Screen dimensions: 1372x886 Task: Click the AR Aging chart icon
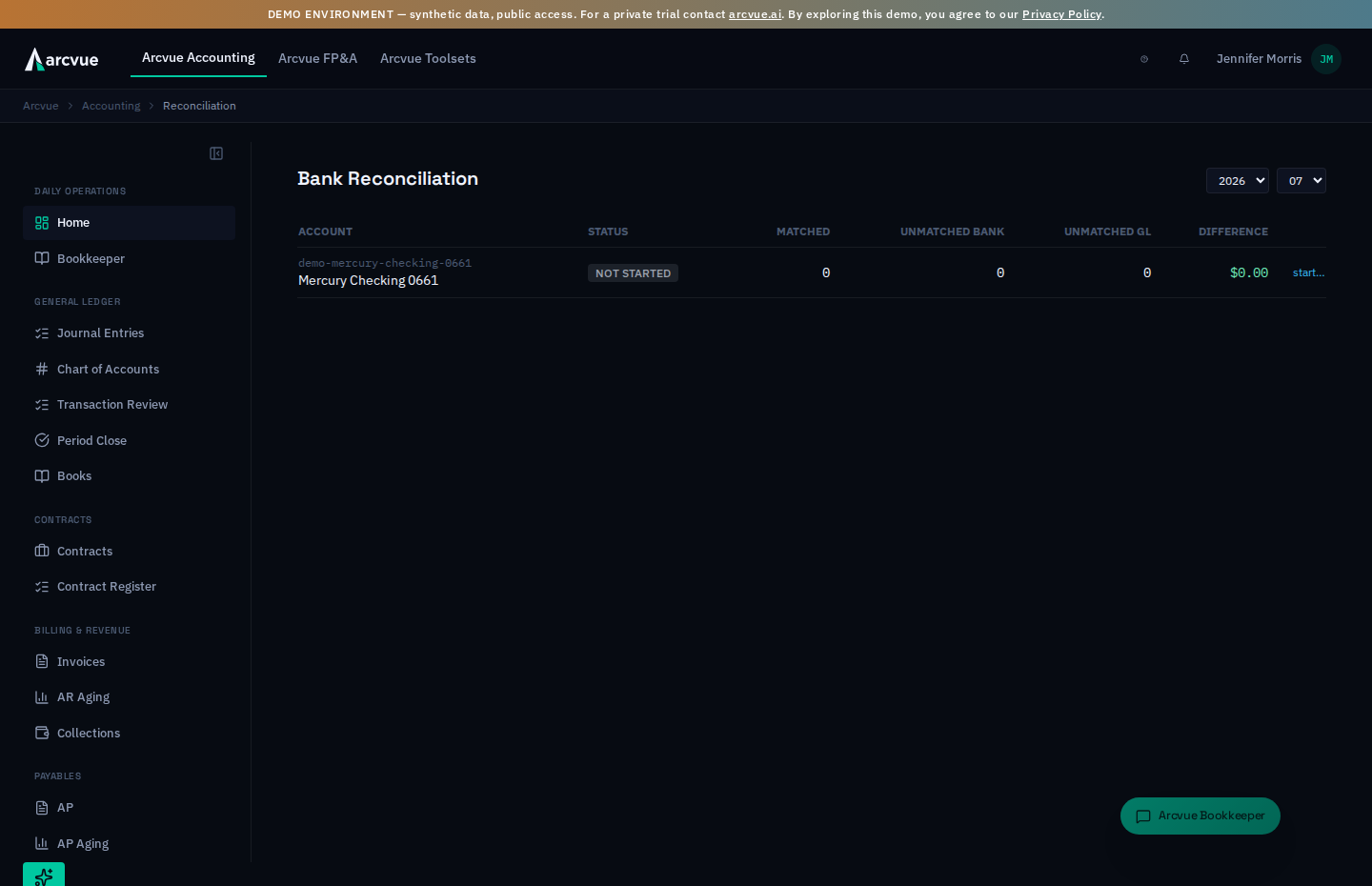coord(42,697)
